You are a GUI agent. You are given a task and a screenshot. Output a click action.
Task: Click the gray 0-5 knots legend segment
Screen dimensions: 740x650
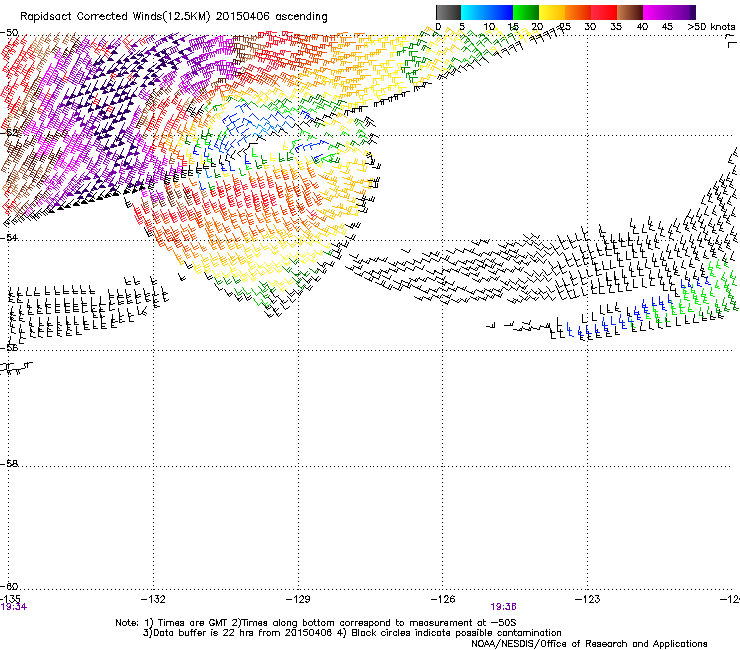point(448,12)
